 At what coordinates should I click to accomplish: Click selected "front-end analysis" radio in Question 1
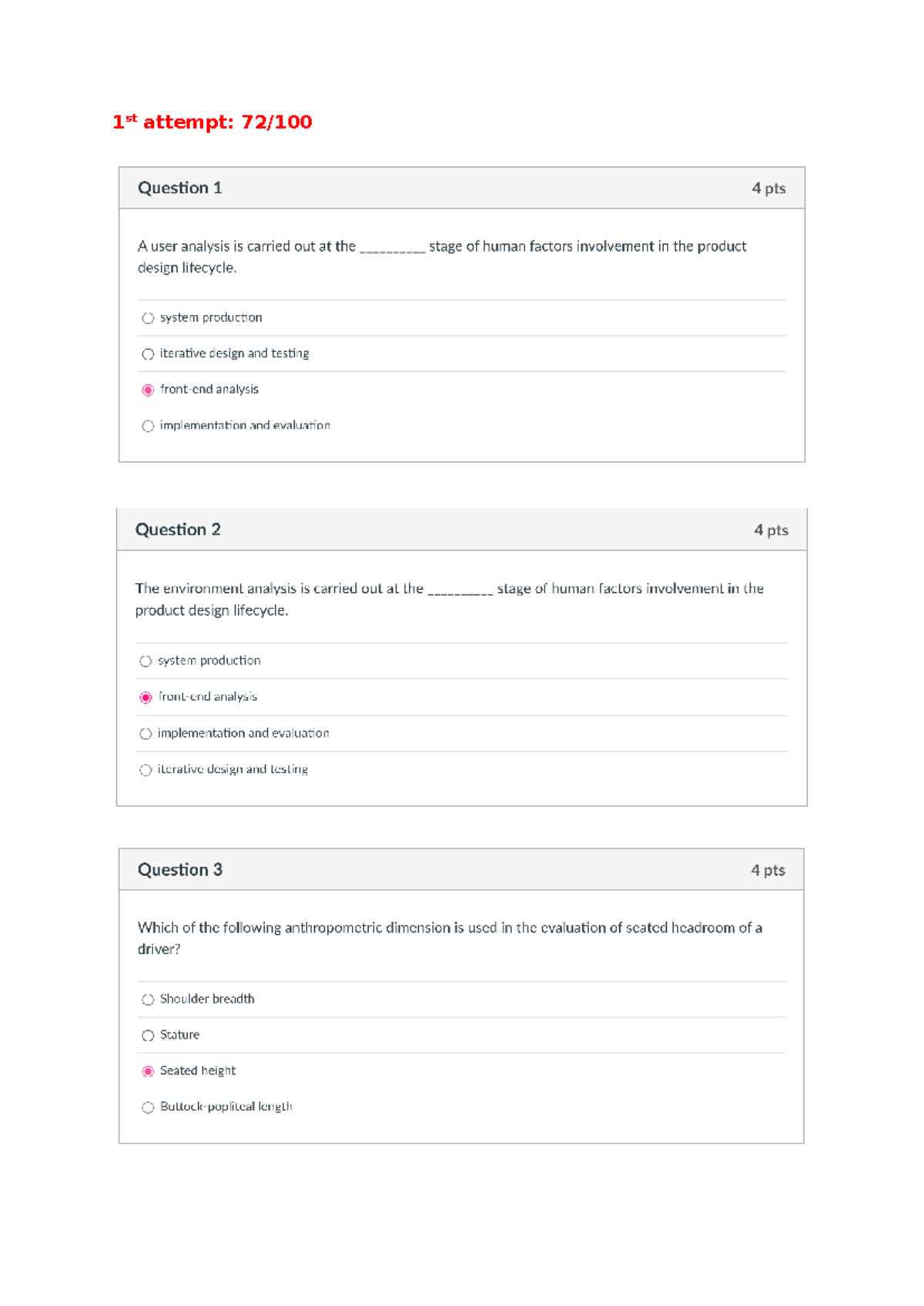point(148,390)
